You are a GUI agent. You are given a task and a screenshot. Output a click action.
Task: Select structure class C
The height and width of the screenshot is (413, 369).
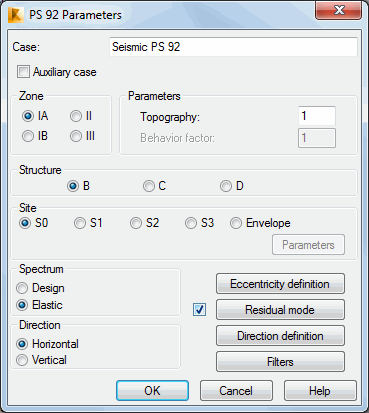tap(149, 186)
